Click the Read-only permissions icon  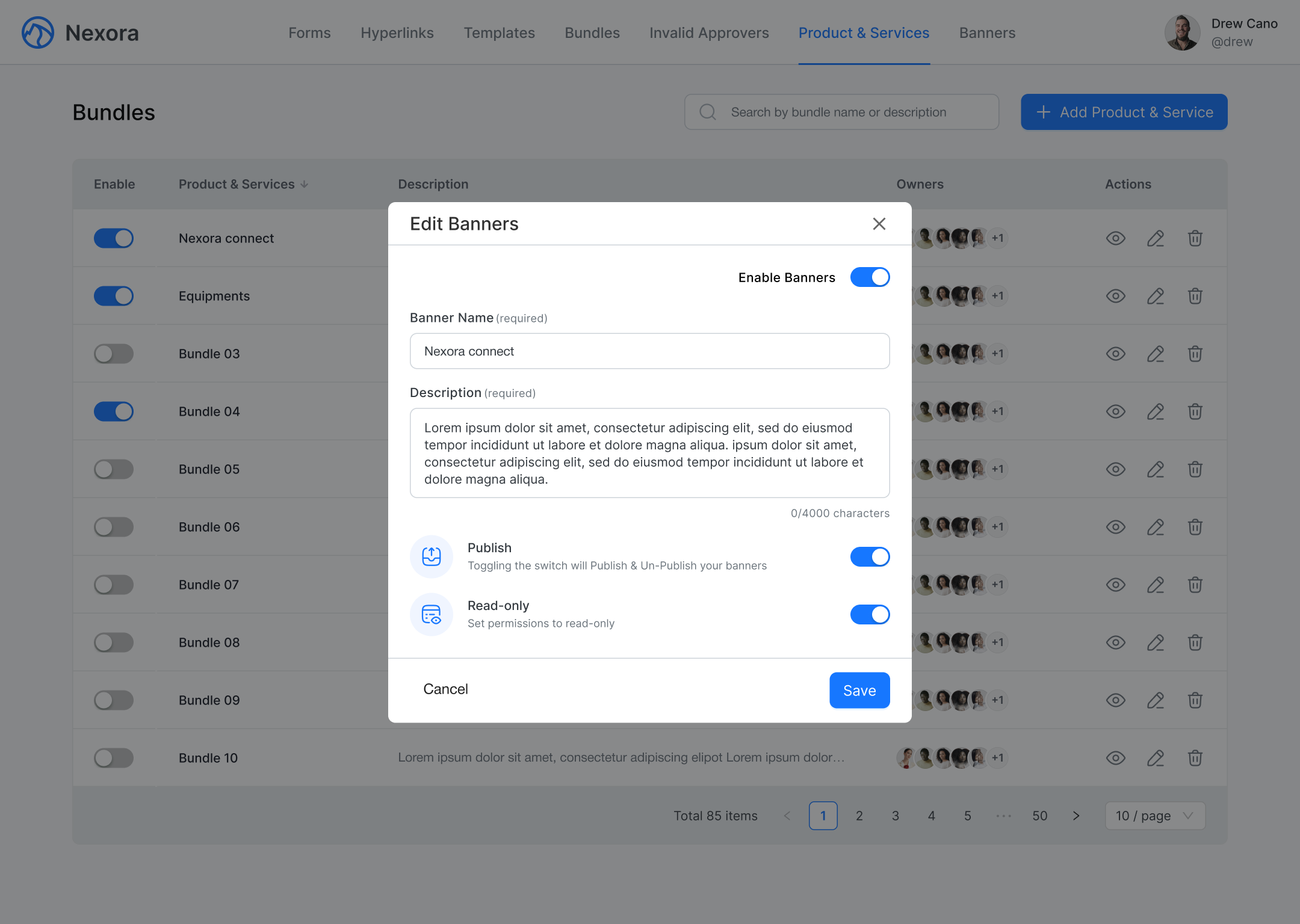(432, 614)
